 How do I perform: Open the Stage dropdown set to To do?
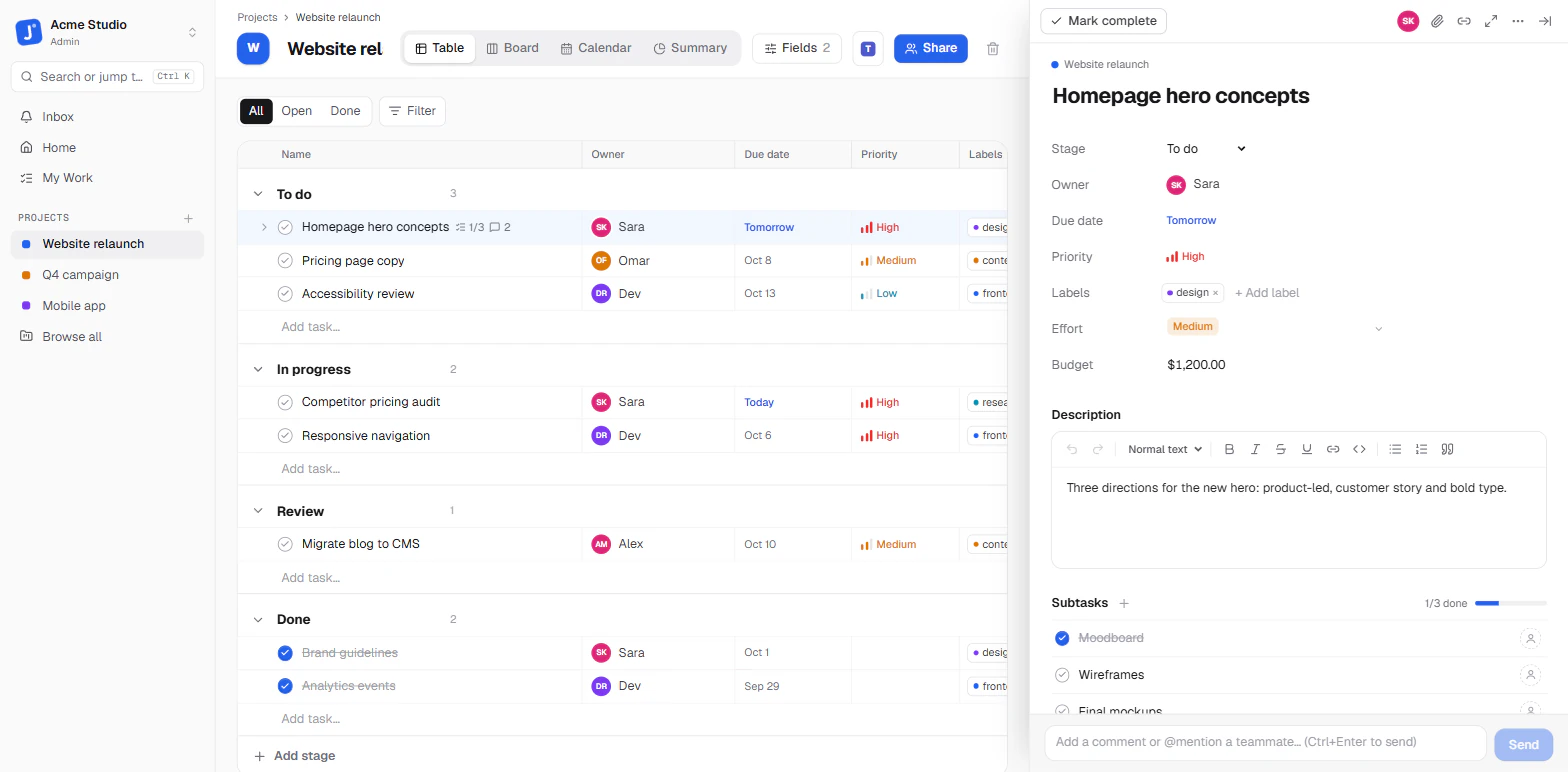click(x=1206, y=149)
